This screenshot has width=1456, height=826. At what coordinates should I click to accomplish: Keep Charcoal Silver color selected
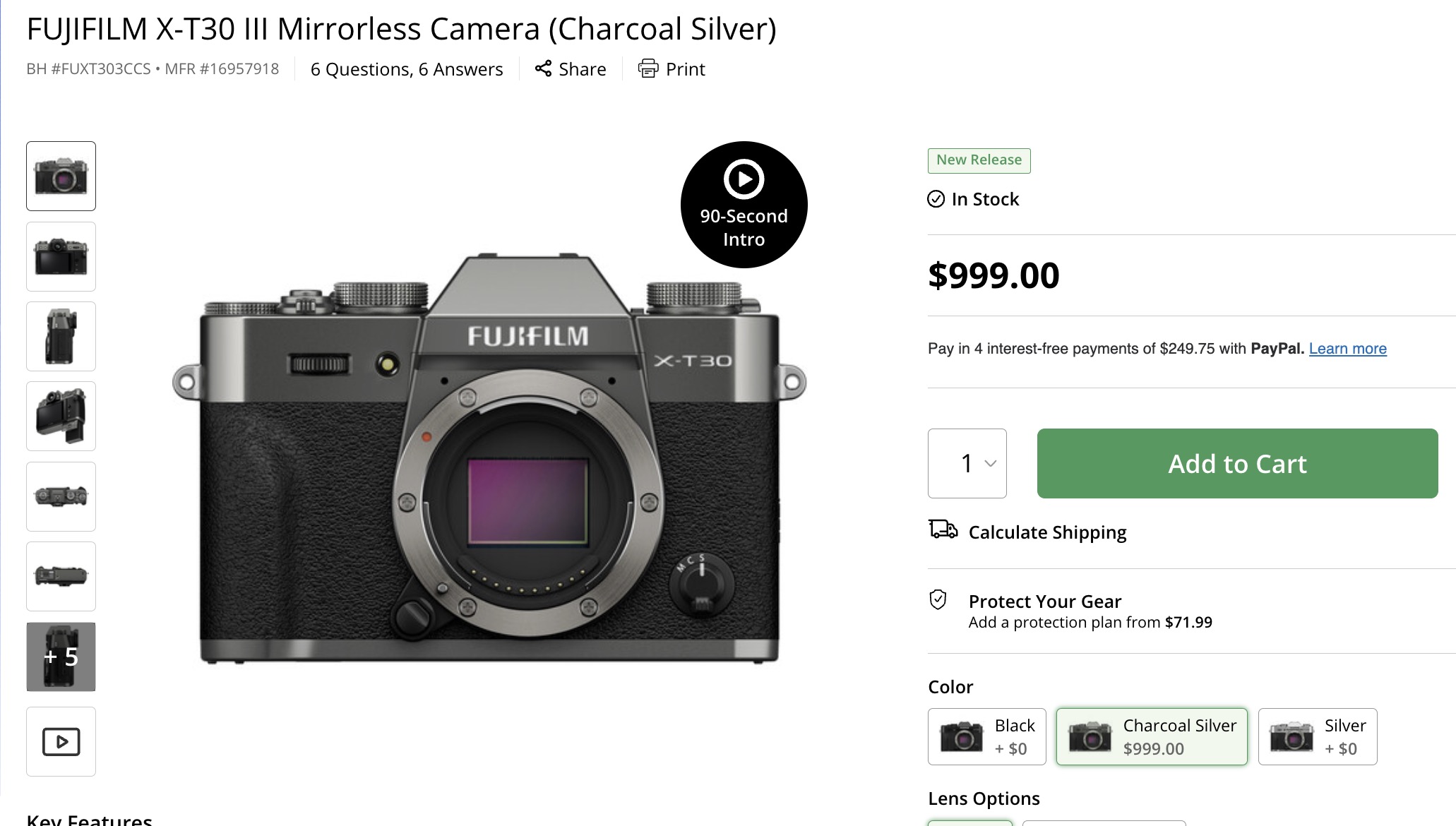tap(1152, 736)
